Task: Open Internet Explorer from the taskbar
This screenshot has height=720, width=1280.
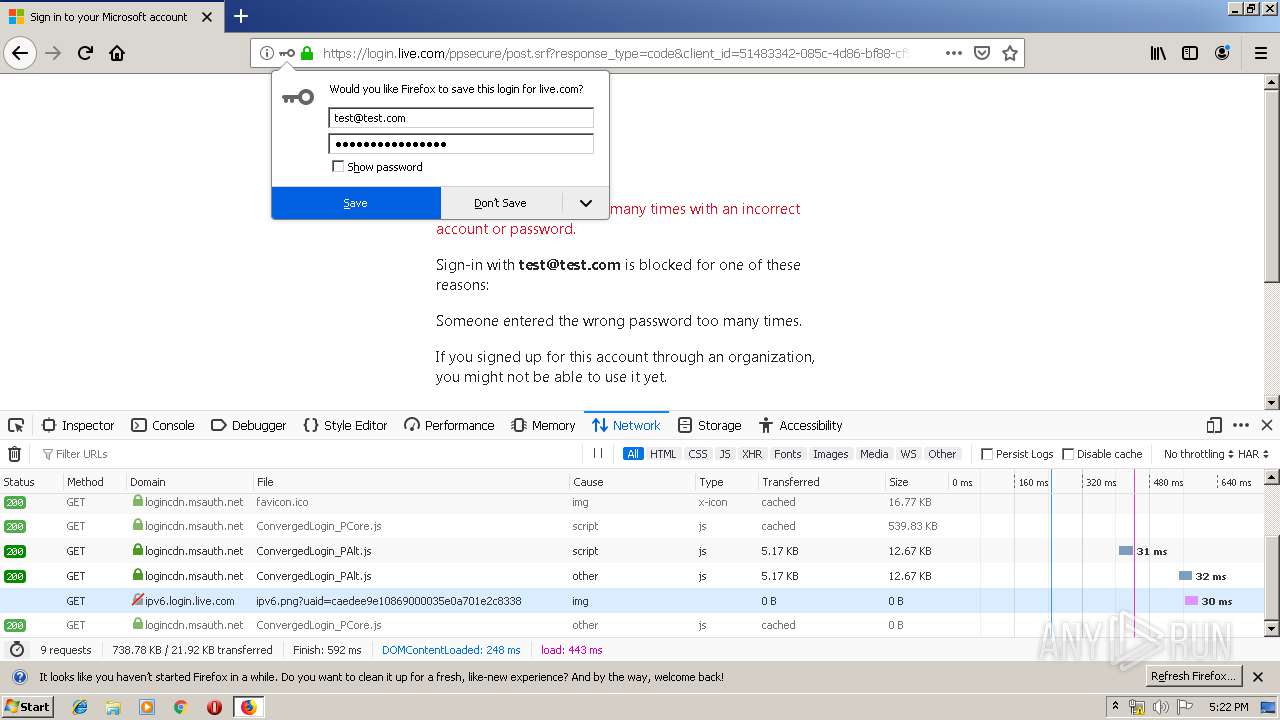Action: coord(80,707)
